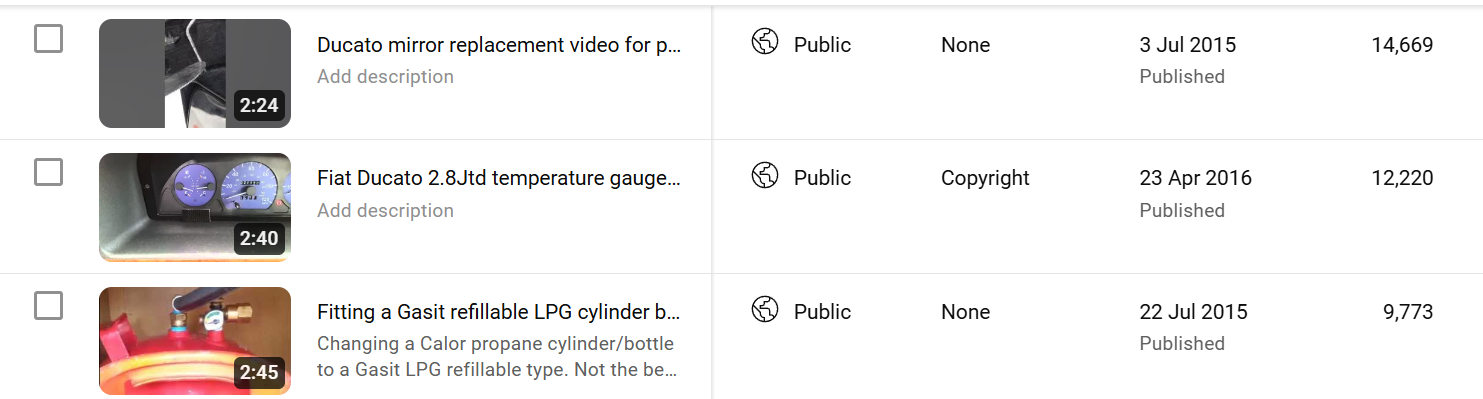The height and width of the screenshot is (399, 1483).
Task: Open the Ducato mirror video thumbnail showing 2:24
Action: [x=195, y=73]
